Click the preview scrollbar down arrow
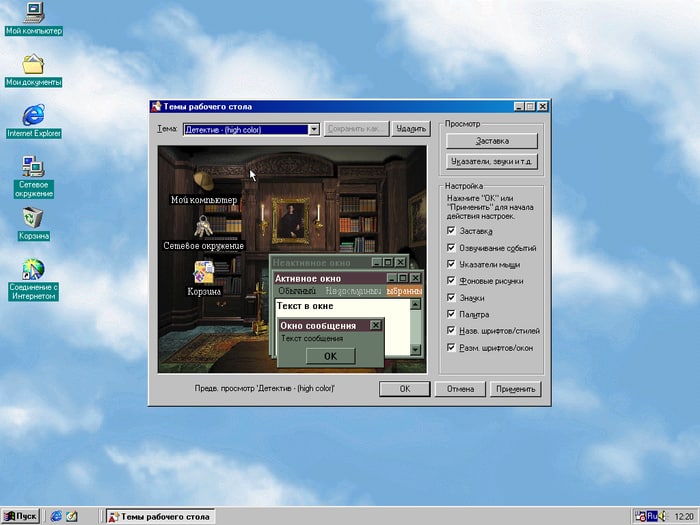This screenshot has width=700, height=525. pos(415,350)
